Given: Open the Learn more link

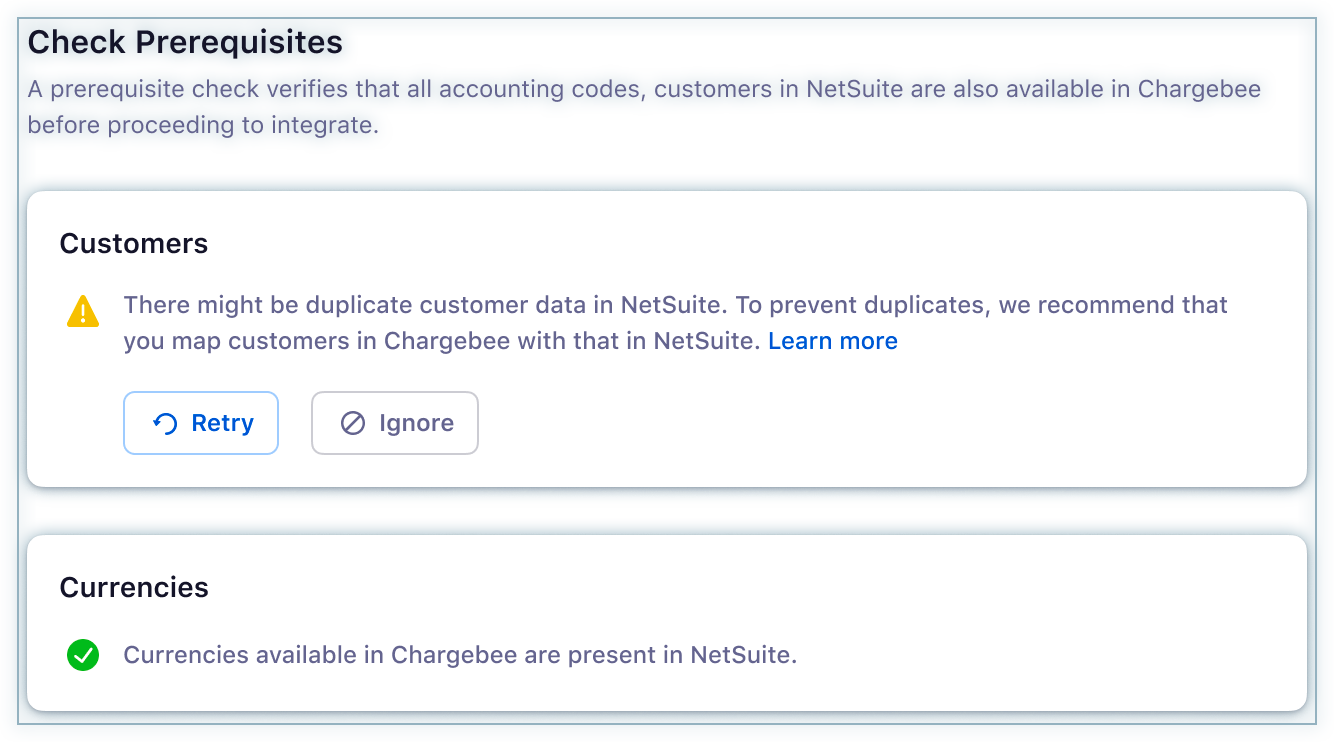Looking at the screenshot, I should point(832,341).
